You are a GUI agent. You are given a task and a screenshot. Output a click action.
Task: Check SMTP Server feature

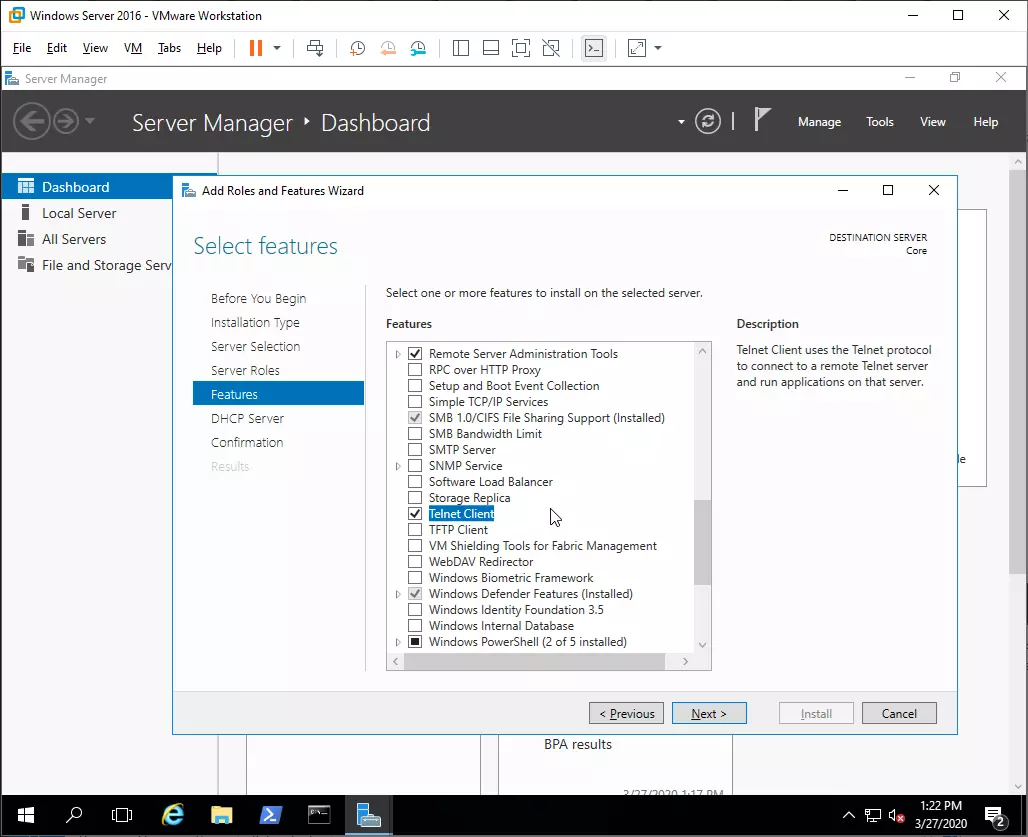pyautogui.click(x=415, y=450)
